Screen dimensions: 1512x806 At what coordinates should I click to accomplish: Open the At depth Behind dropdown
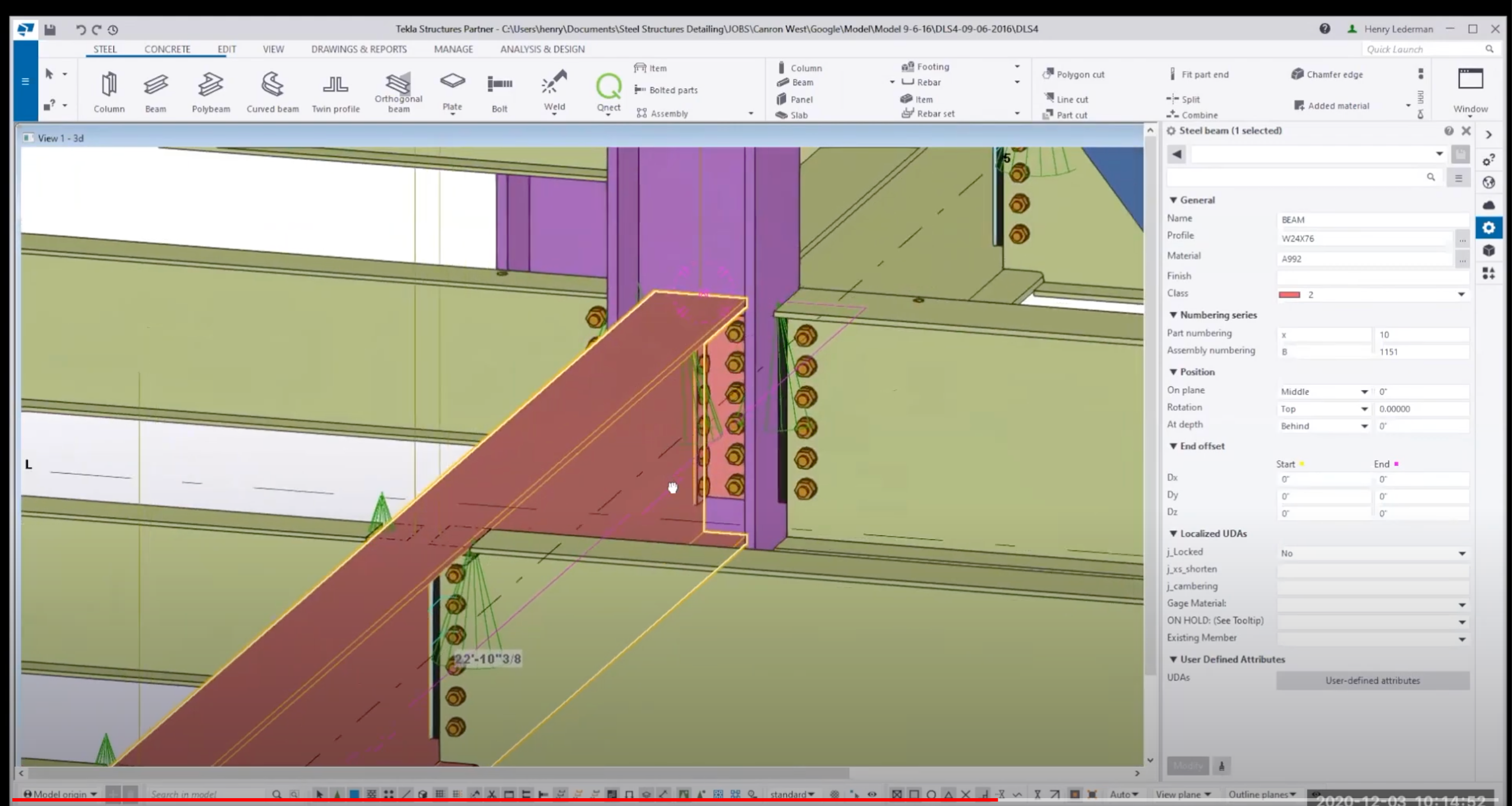coord(1324,427)
